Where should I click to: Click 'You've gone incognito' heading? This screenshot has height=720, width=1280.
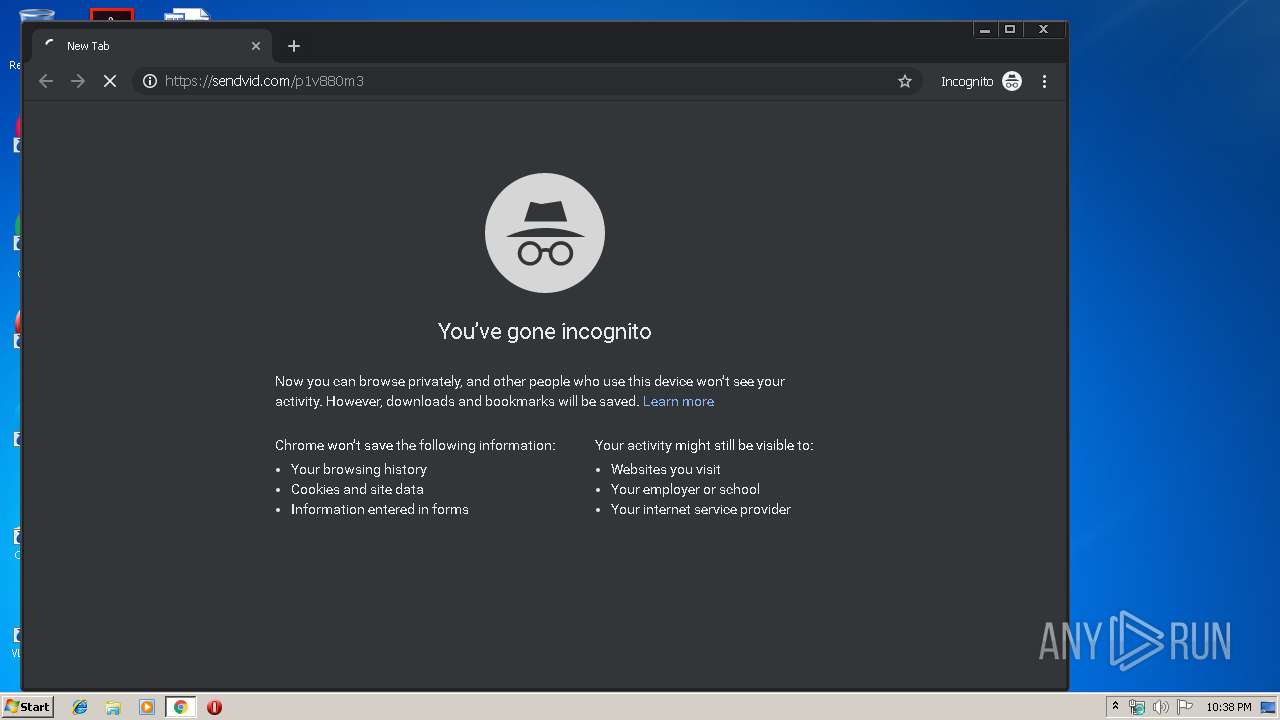(x=545, y=331)
